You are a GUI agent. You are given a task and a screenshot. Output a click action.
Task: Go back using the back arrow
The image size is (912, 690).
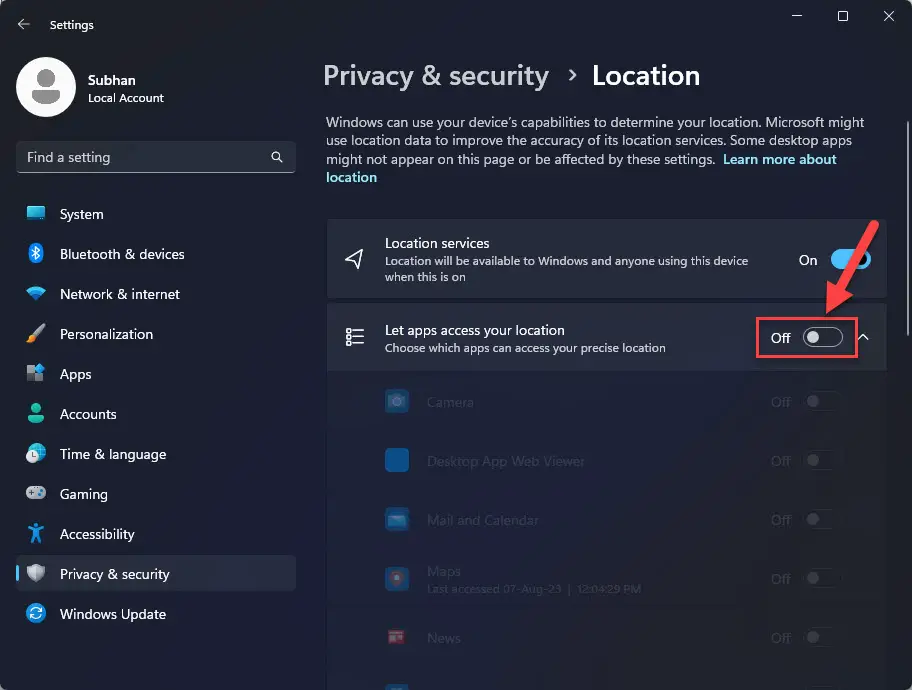tap(23, 24)
